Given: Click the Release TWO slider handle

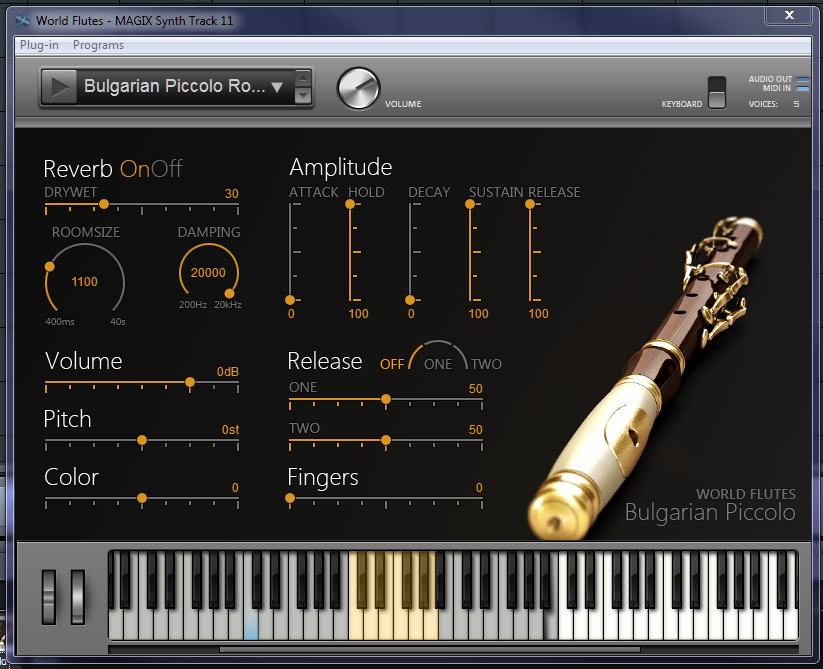Looking at the screenshot, I should click(x=386, y=440).
